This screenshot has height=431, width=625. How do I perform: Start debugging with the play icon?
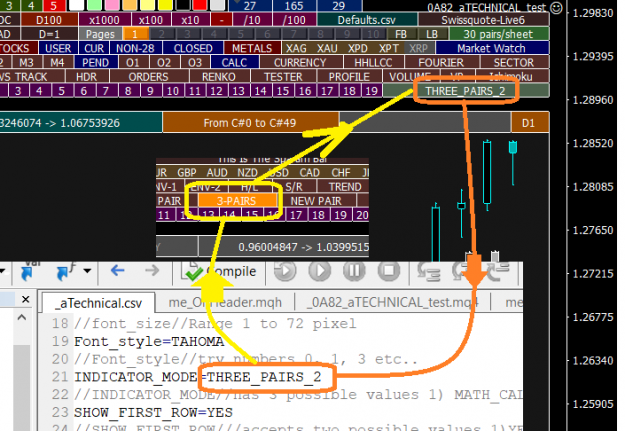pos(320,271)
